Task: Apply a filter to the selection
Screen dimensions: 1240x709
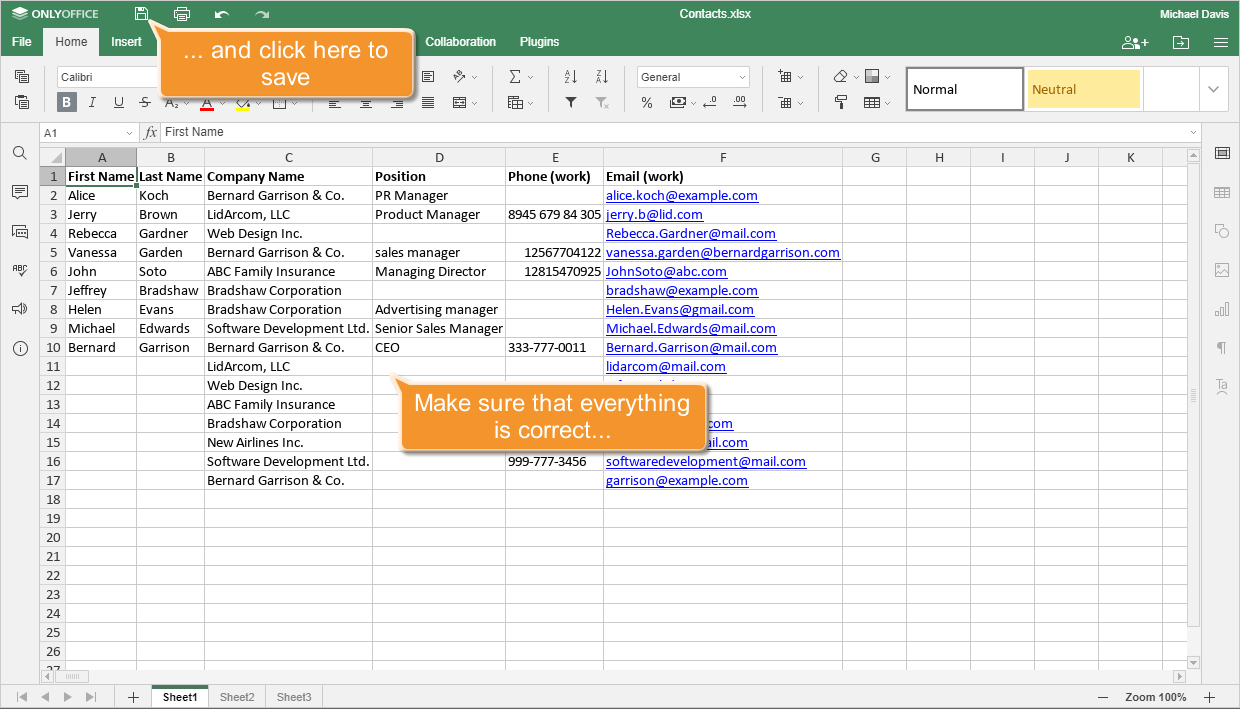Action: [x=570, y=102]
